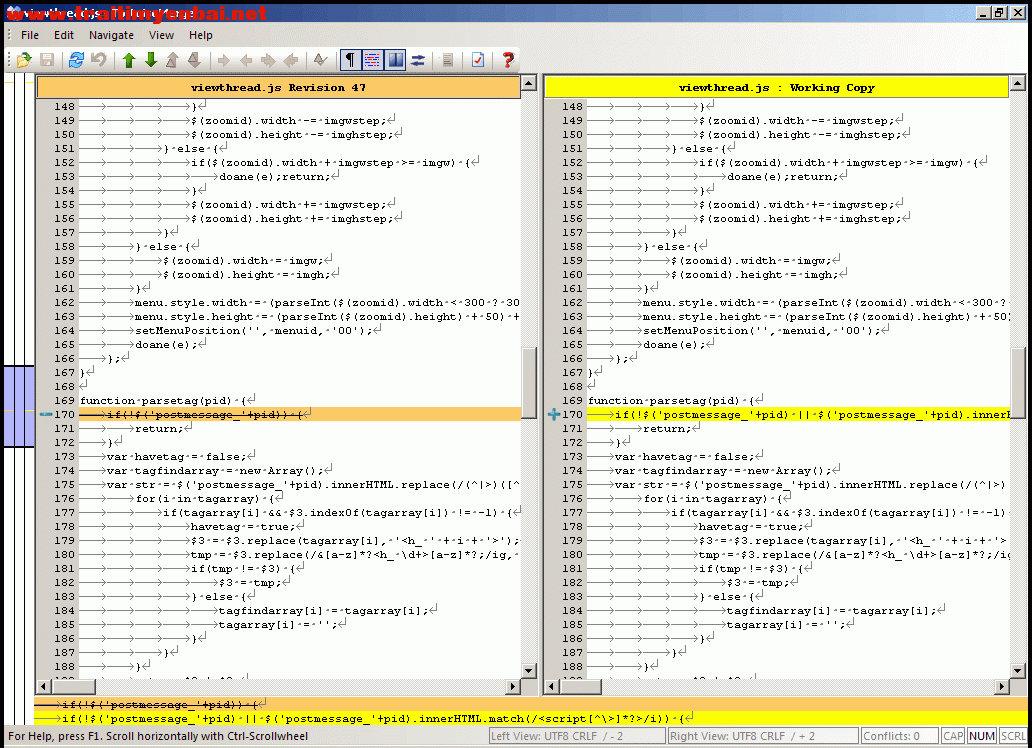Click the right pane scroll up arrow
1032x748 pixels.
click(x=1018, y=83)
